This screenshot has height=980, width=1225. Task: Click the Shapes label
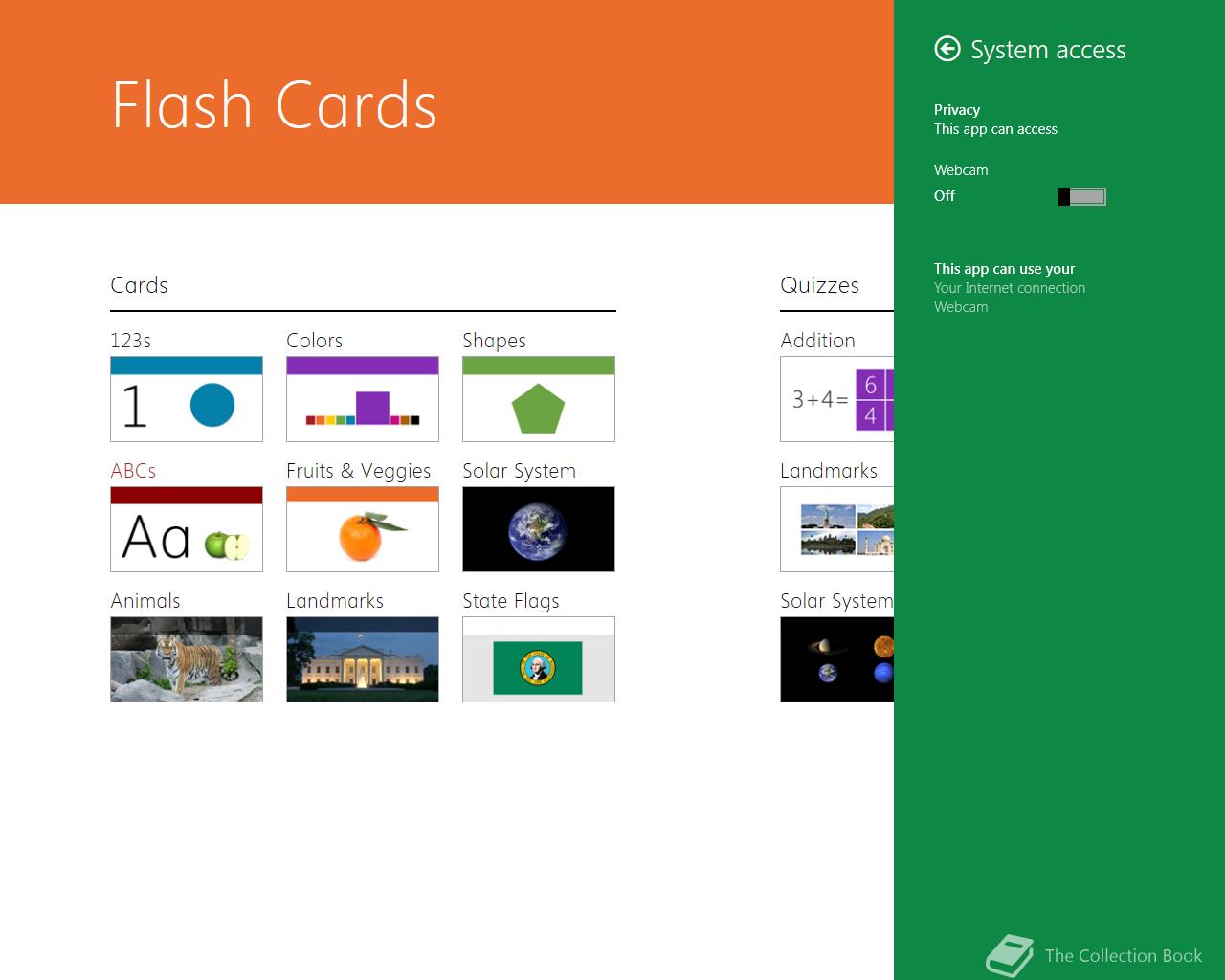(494, 341)
